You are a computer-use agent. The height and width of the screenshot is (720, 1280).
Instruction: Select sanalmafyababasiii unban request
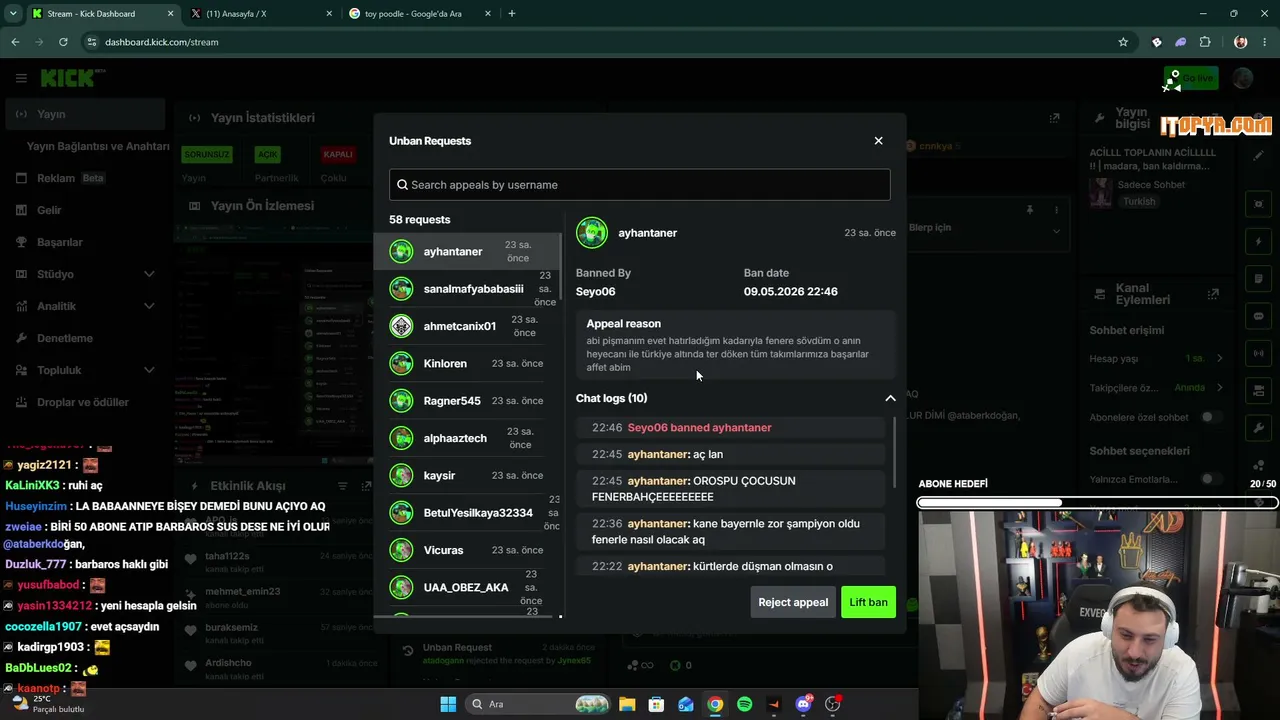[x=467, y=289]
